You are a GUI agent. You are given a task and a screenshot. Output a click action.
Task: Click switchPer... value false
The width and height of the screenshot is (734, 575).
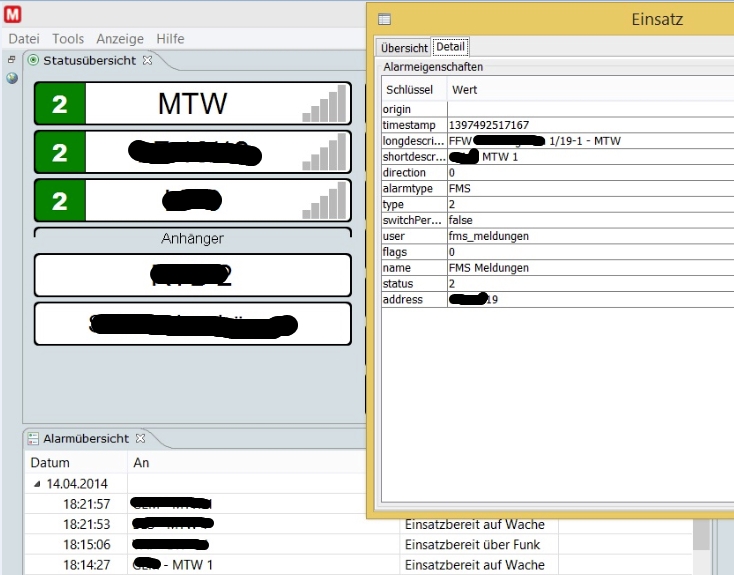[x=460, y=221]
